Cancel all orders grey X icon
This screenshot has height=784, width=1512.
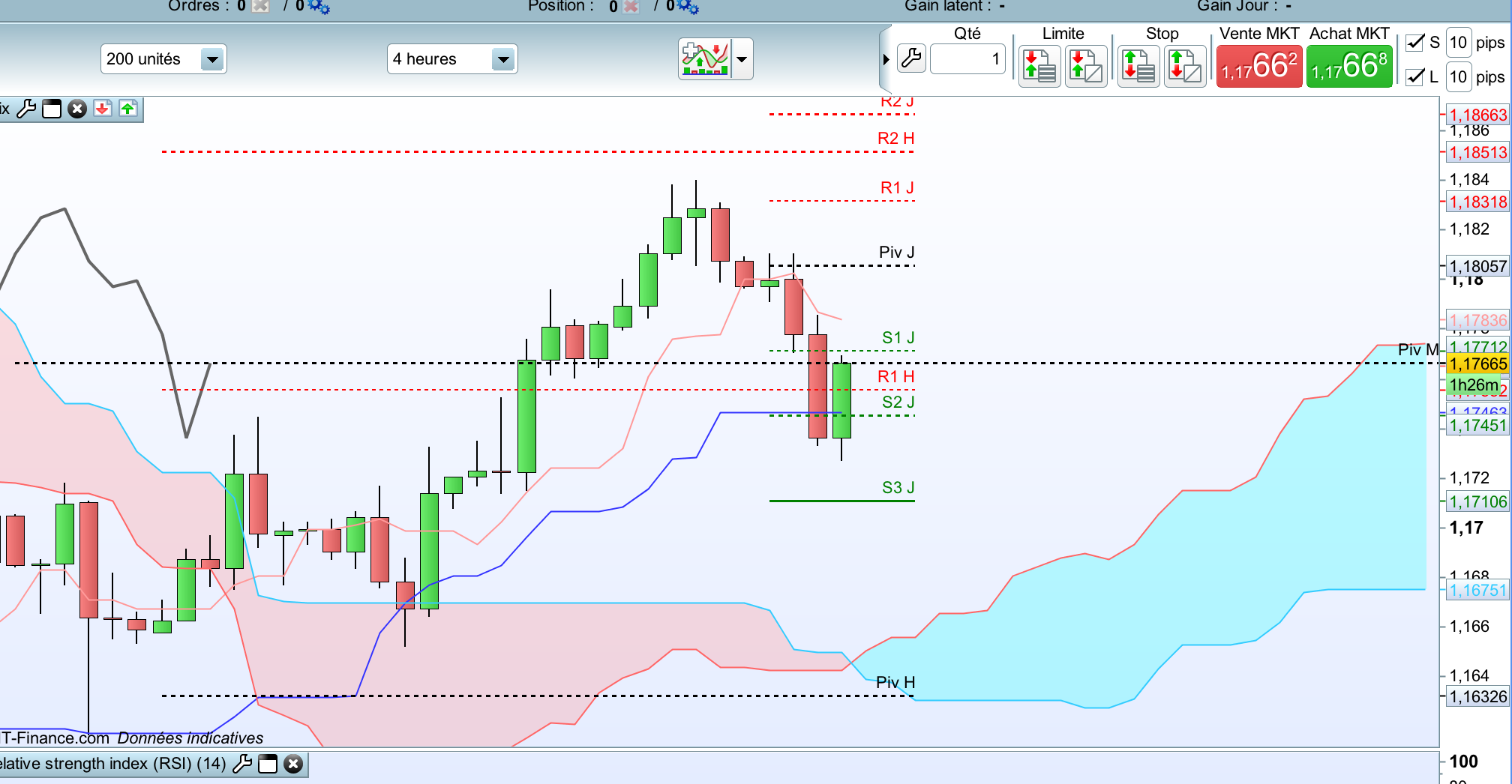coord(259,6)
